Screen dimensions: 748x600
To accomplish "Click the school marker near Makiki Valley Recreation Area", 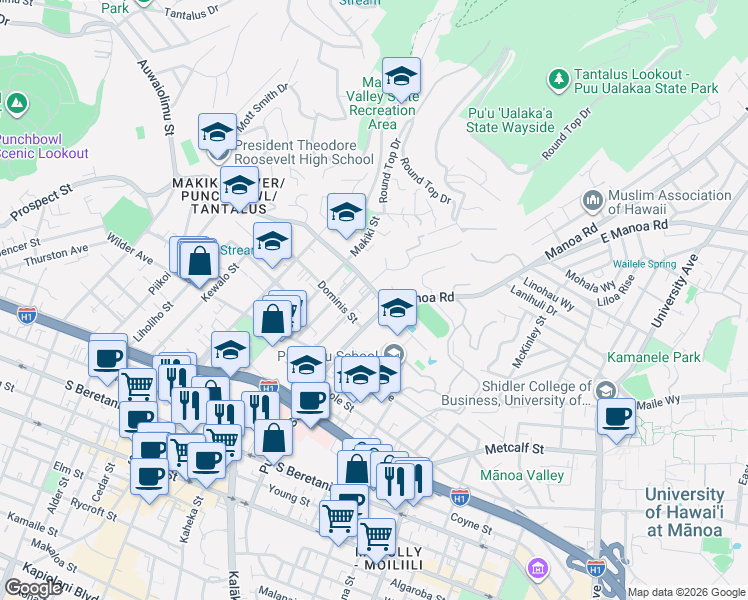I will click(x=401, y=77).
